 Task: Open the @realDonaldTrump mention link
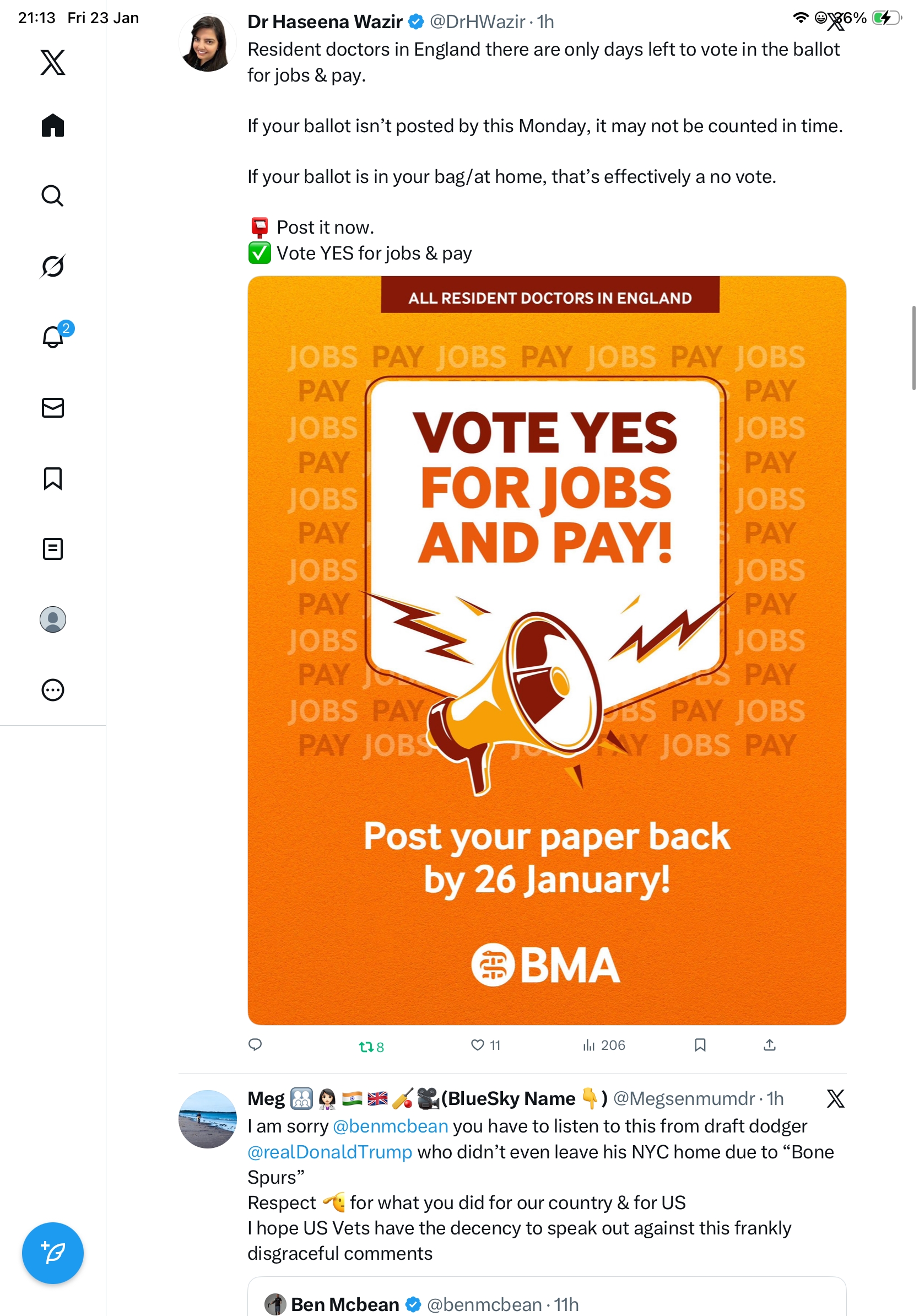[329, 1152]
